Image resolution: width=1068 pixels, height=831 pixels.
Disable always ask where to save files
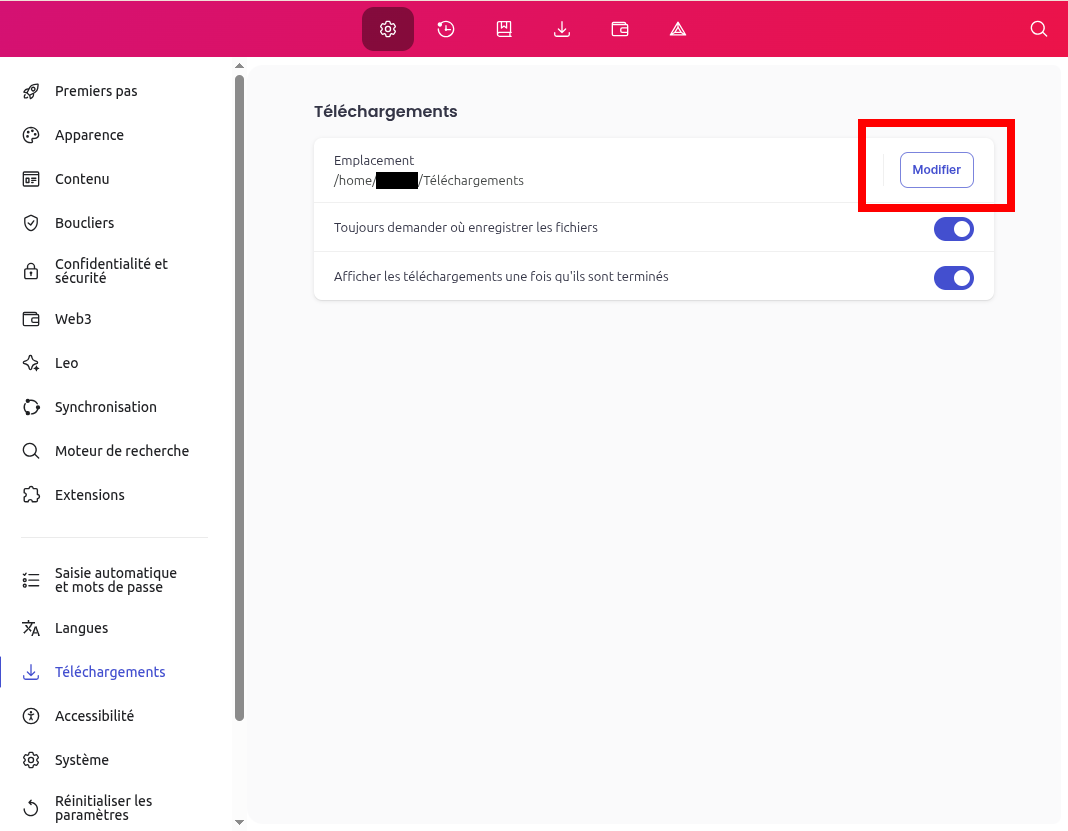953,229
